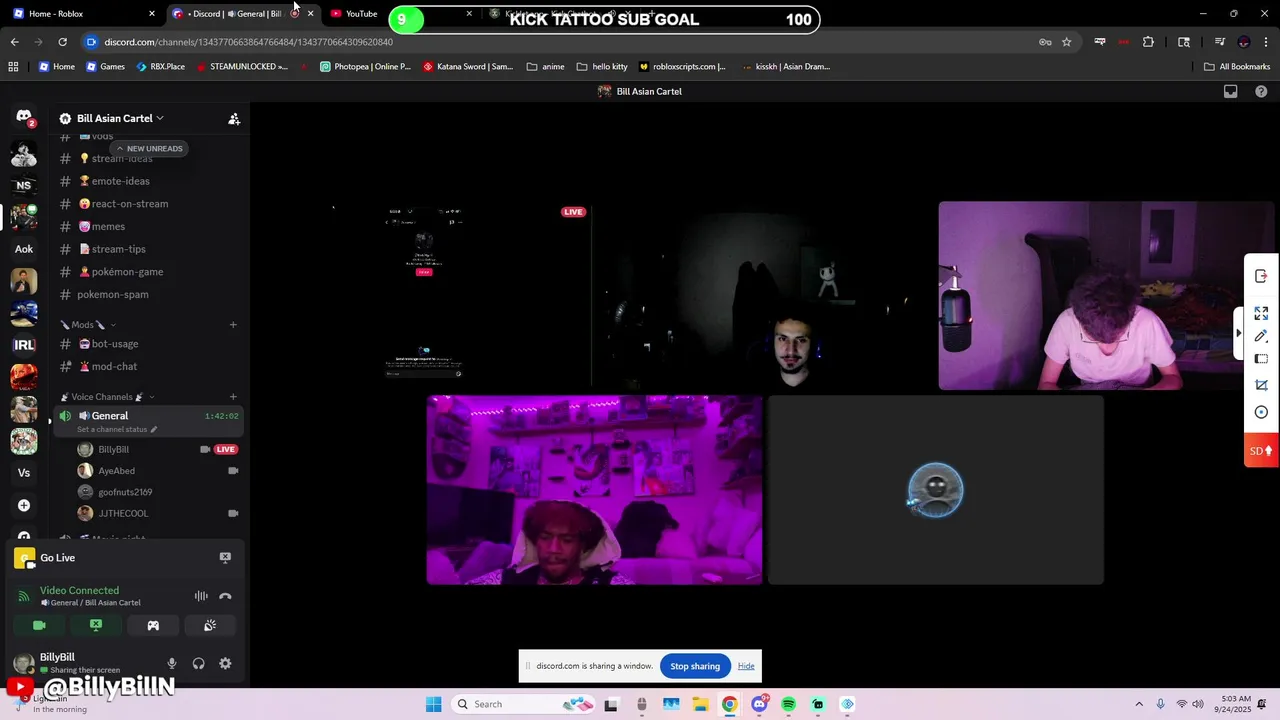Click pencil annotate icon on overlay toolbar

(1261, 335)
